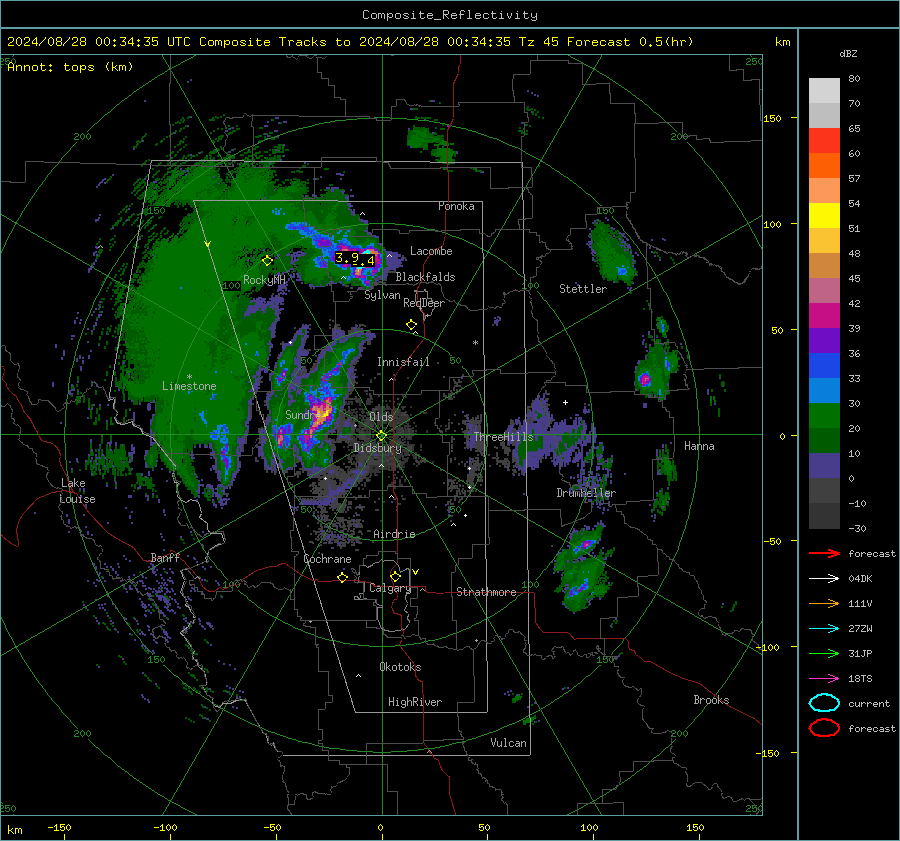Click the Composite_Reflectivity title
The width and height of the screenshot is (900, 841).
[450, 15]
